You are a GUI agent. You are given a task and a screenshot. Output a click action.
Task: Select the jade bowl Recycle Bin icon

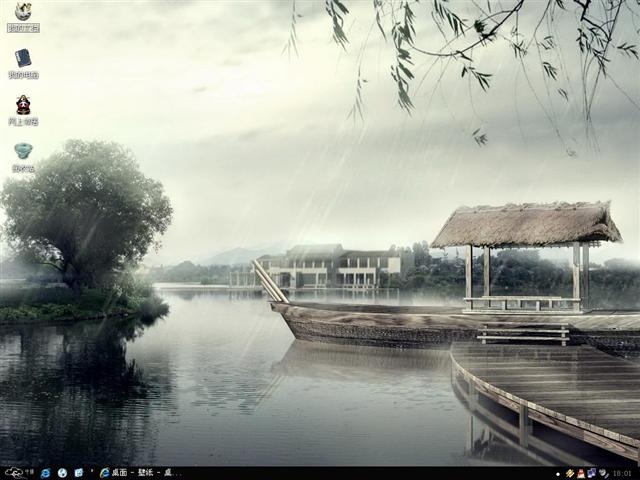23,151
